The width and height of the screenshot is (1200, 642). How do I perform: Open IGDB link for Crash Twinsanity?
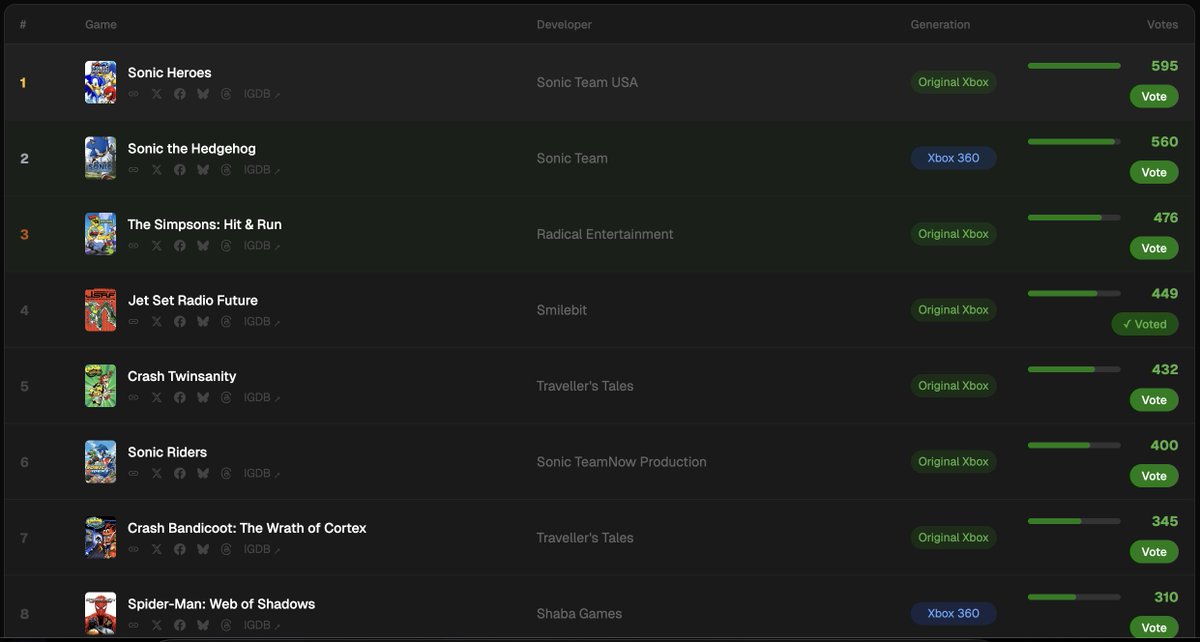pyautogui.click(x=262, y=398)
